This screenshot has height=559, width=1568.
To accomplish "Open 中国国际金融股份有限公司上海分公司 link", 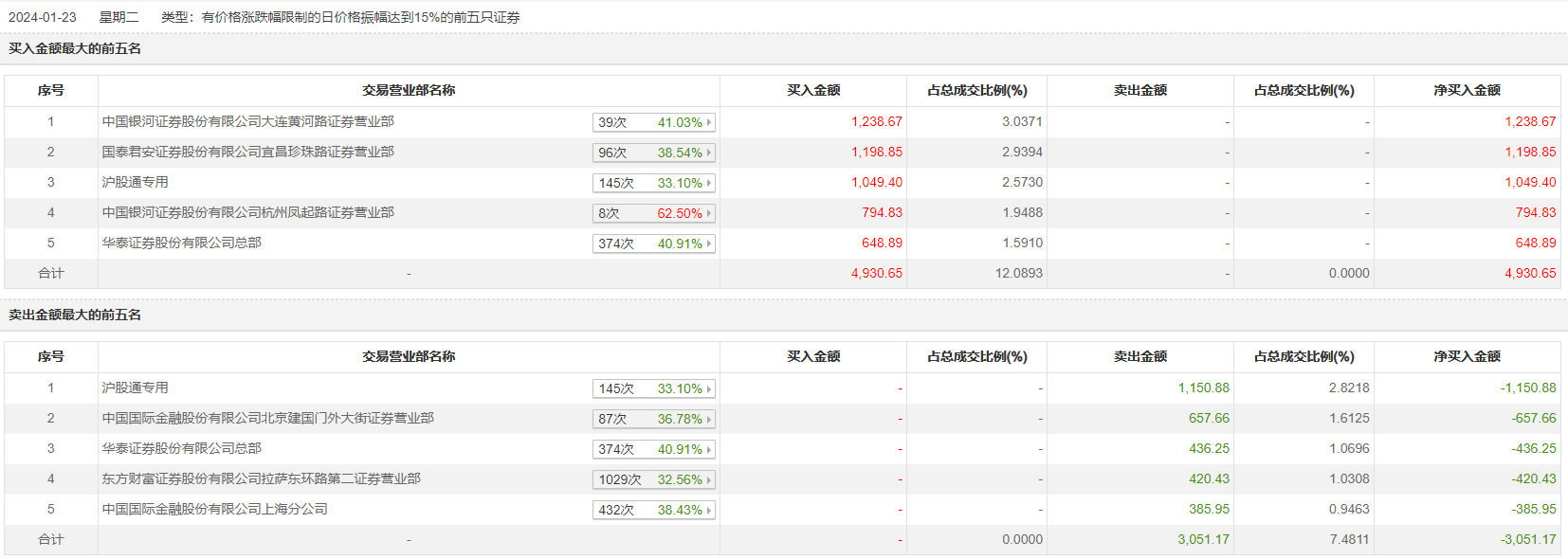I will (215, 509).
